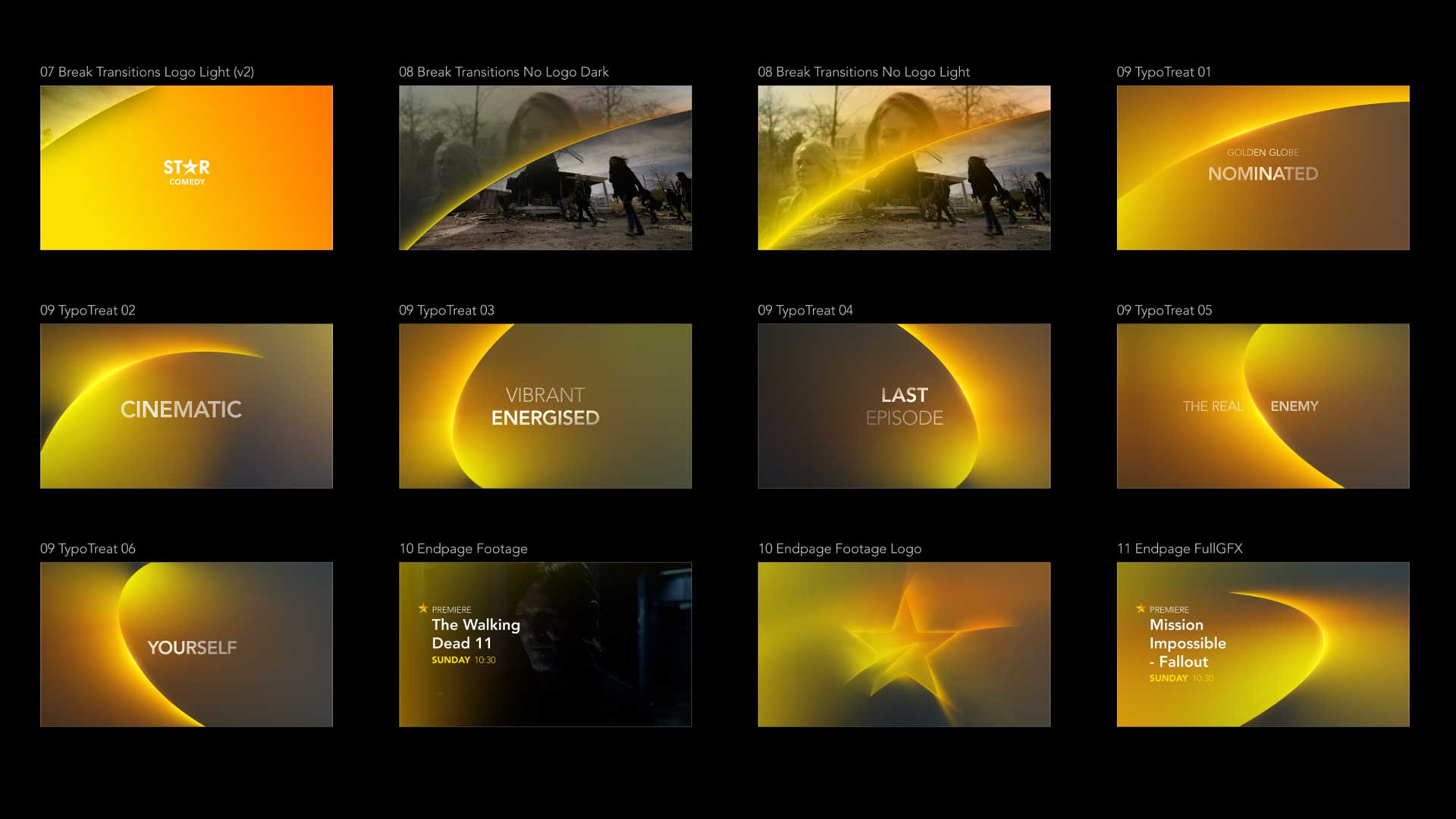Viewport: 1456px width, 819px height.
Task: Select the 08 Break Transitions No Logo Light frame
Action: coord(904,168)
